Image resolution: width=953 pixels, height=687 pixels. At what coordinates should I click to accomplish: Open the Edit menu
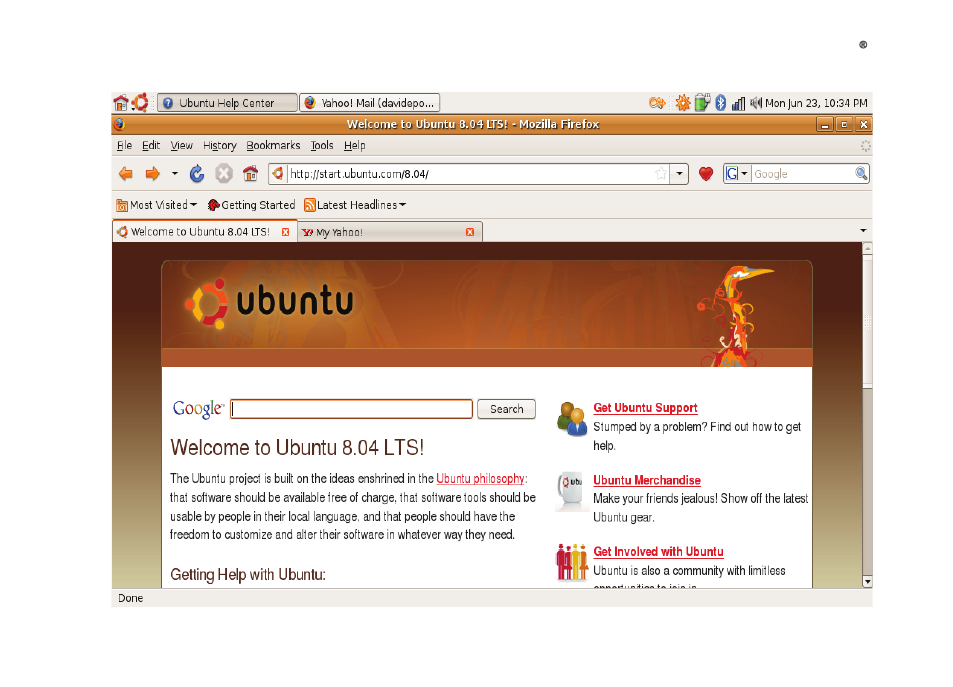(x=151, y=145)
